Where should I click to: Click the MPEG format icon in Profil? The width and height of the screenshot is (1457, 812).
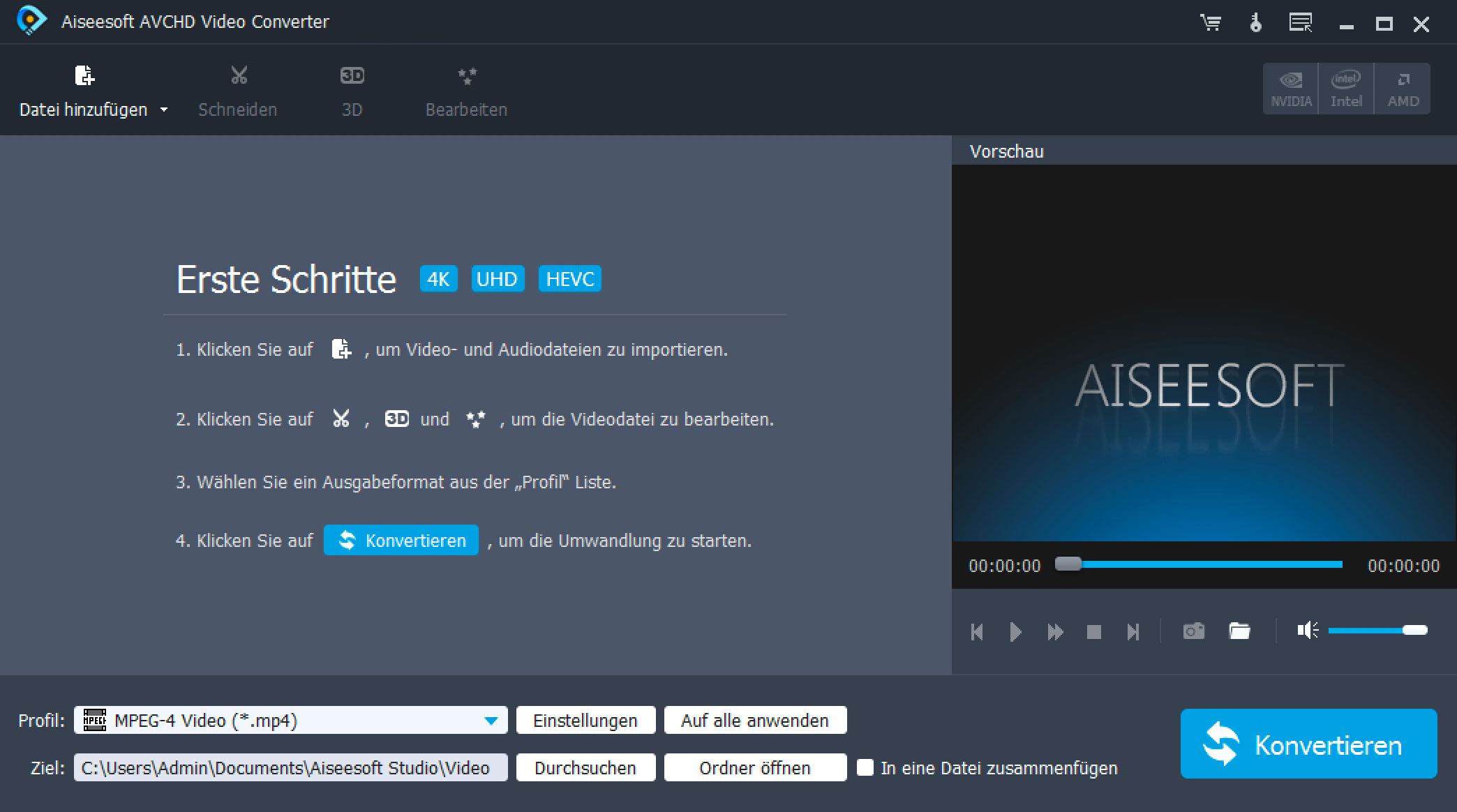94,720
